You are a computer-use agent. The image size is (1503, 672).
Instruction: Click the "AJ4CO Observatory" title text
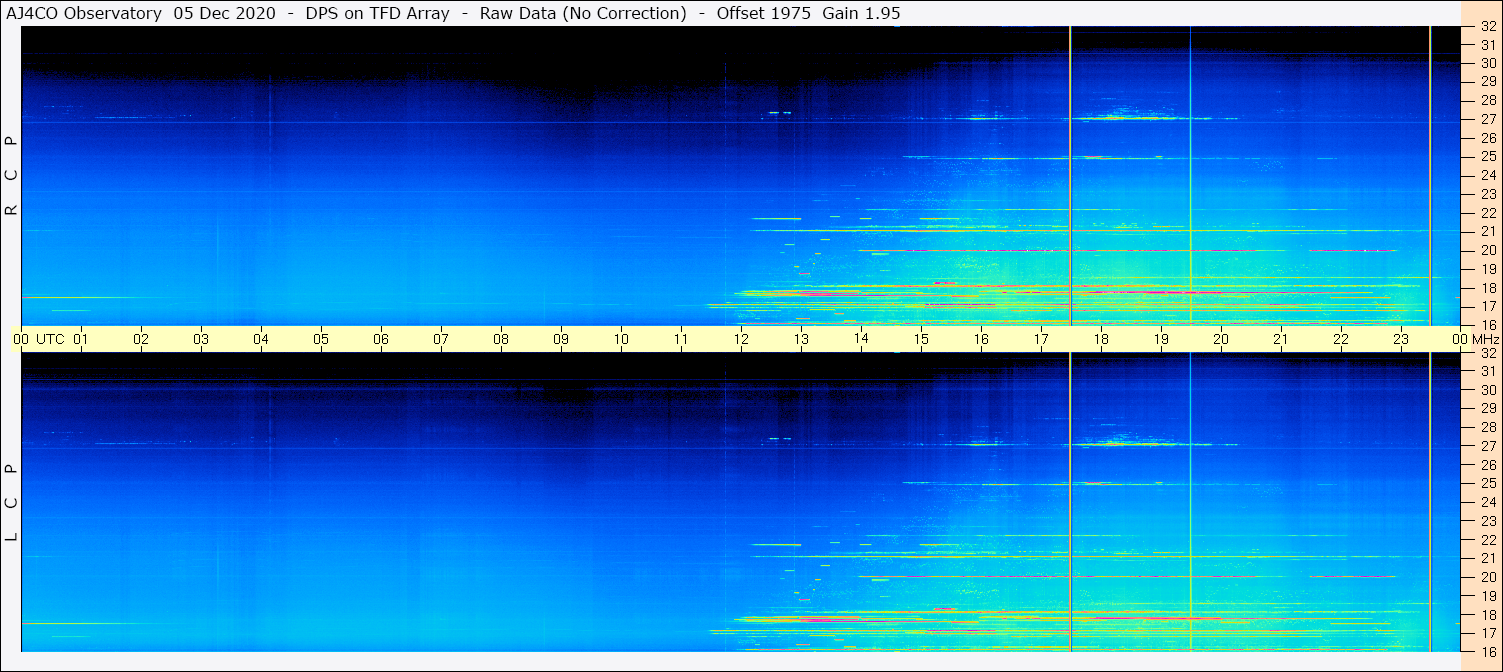84,14
